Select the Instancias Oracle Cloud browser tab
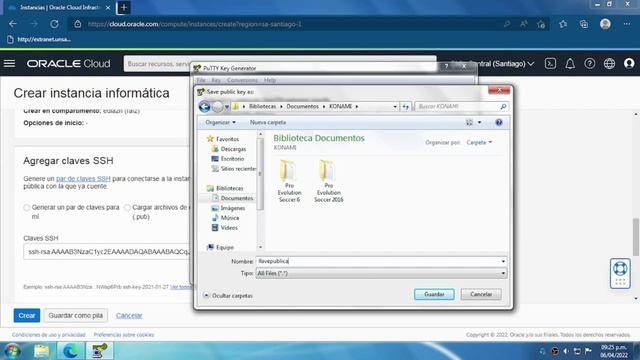This screenshot has width=640, height=360. point(60,7)
